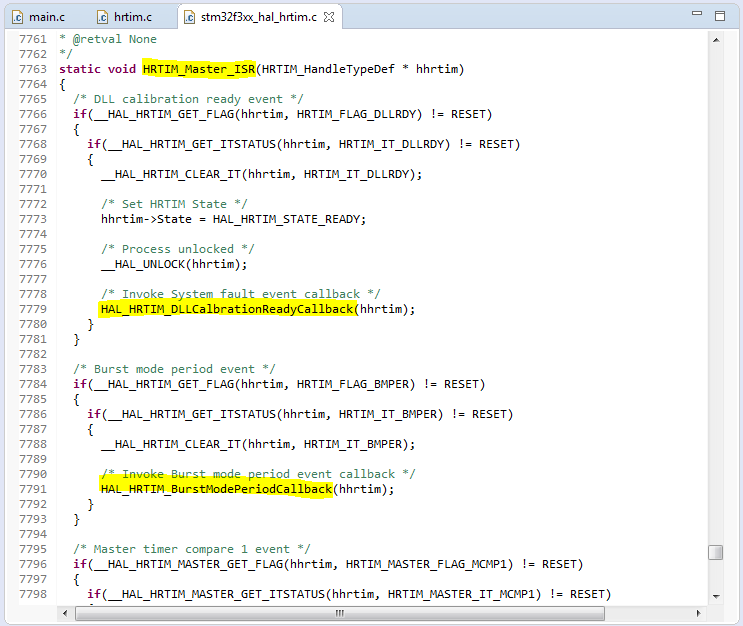The width and height of the screenshot is (743, 626).
Task: Select the stm32f3xx_hal_hrtim.c tab
Action: 259,17
